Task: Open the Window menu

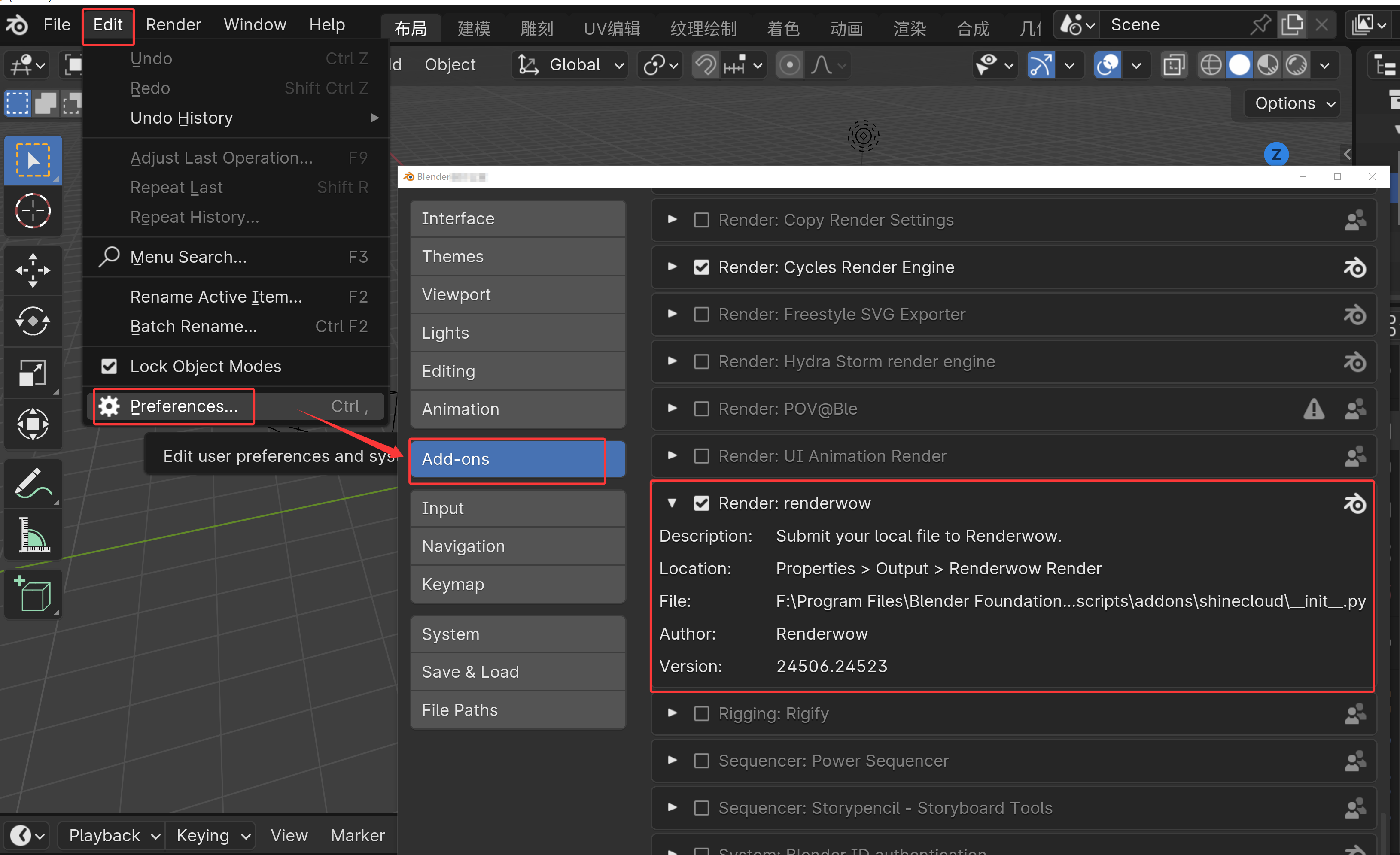Action: point(255,25)
